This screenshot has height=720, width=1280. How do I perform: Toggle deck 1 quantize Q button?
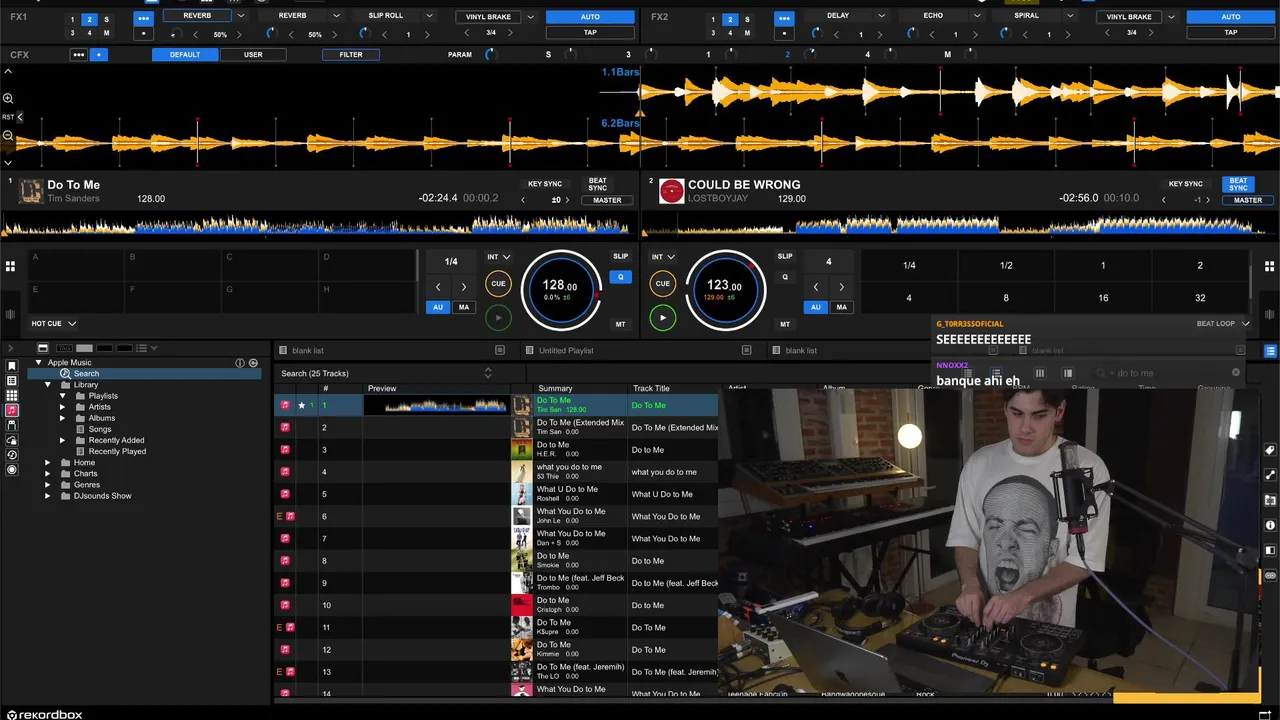(x=620, y=277)
